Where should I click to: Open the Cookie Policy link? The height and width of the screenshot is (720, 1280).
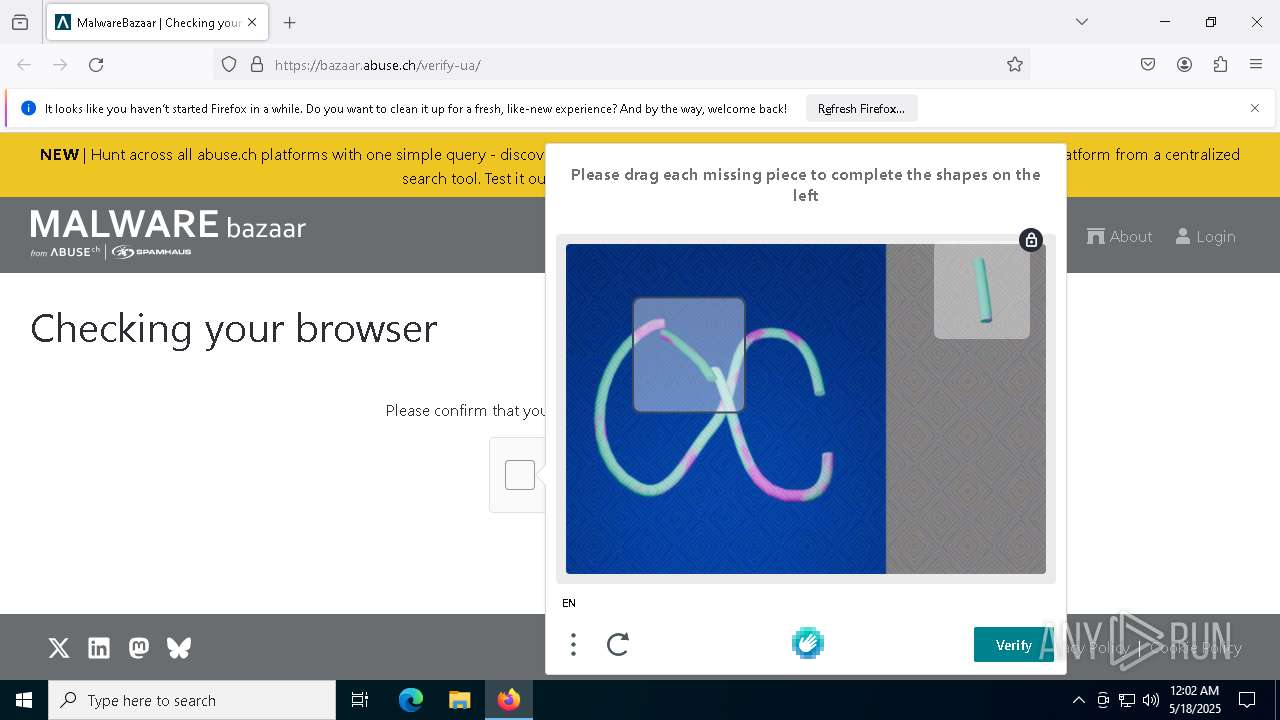[1195, 648]
